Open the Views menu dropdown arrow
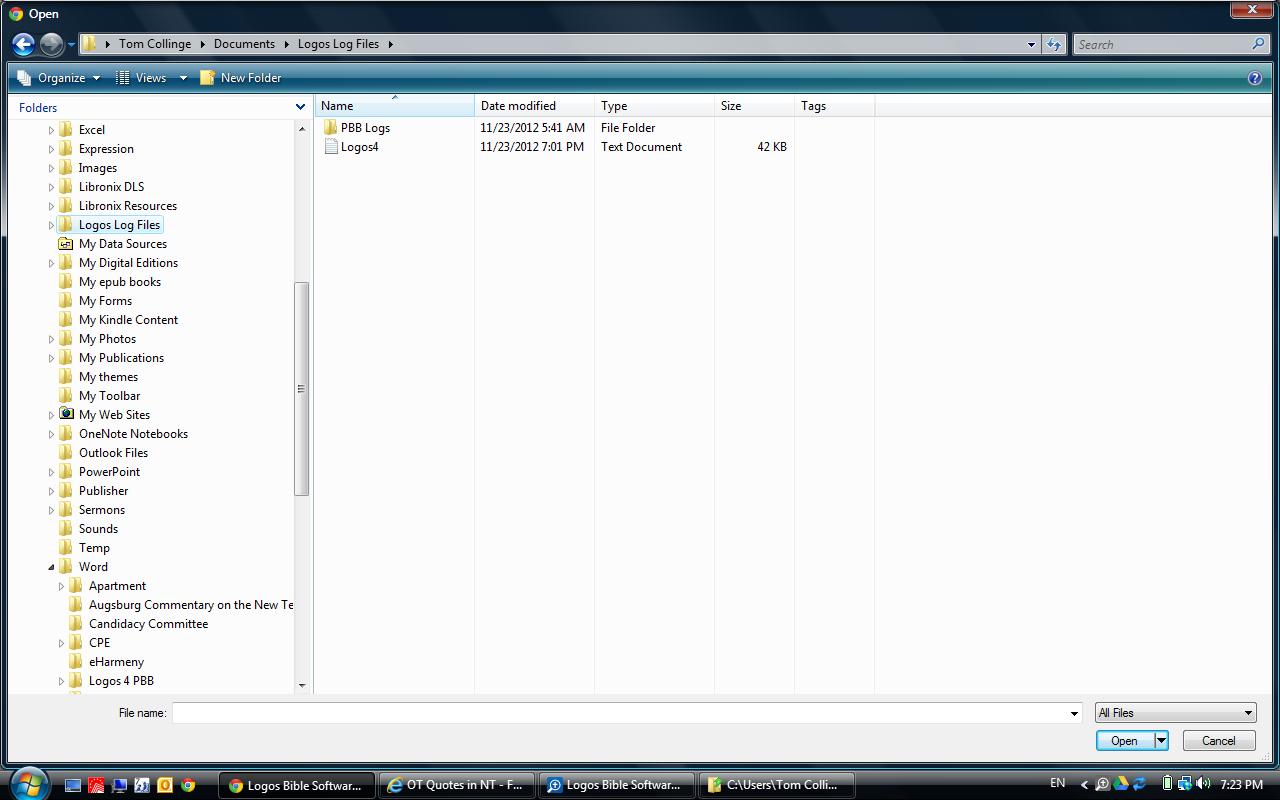 pyautogui.click(x=183, y=78)
